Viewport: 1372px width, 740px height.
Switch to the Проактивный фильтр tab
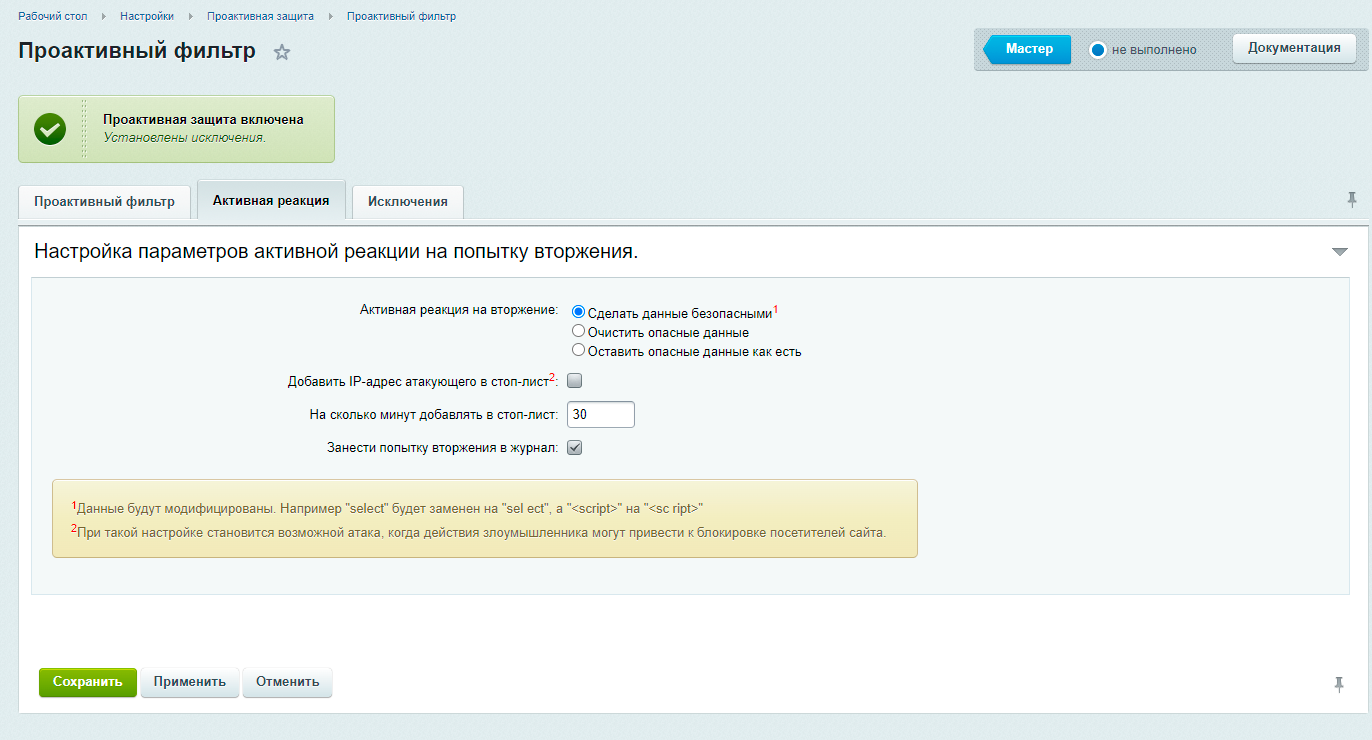click(104, 201)
